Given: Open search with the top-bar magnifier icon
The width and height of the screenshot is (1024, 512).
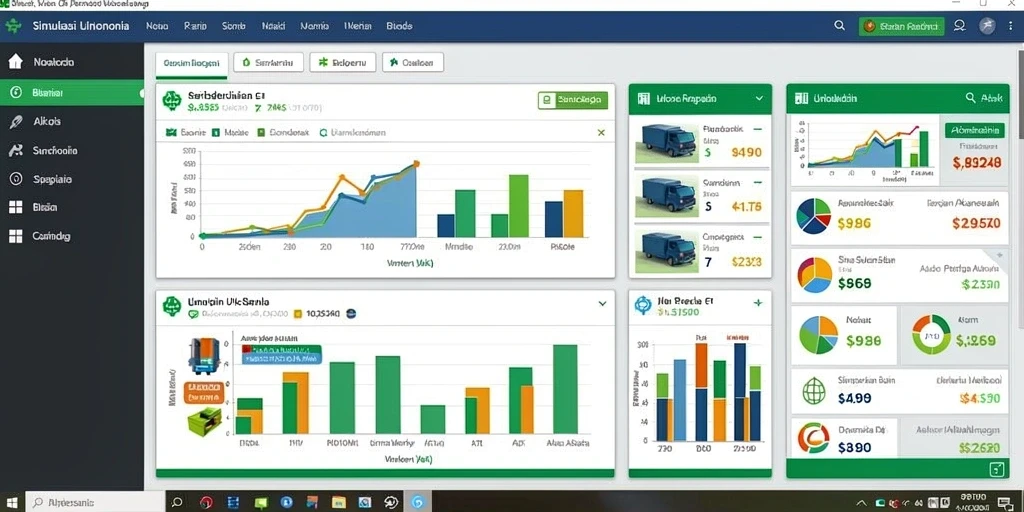Looking at the screenshot, I should coord(840,26).
